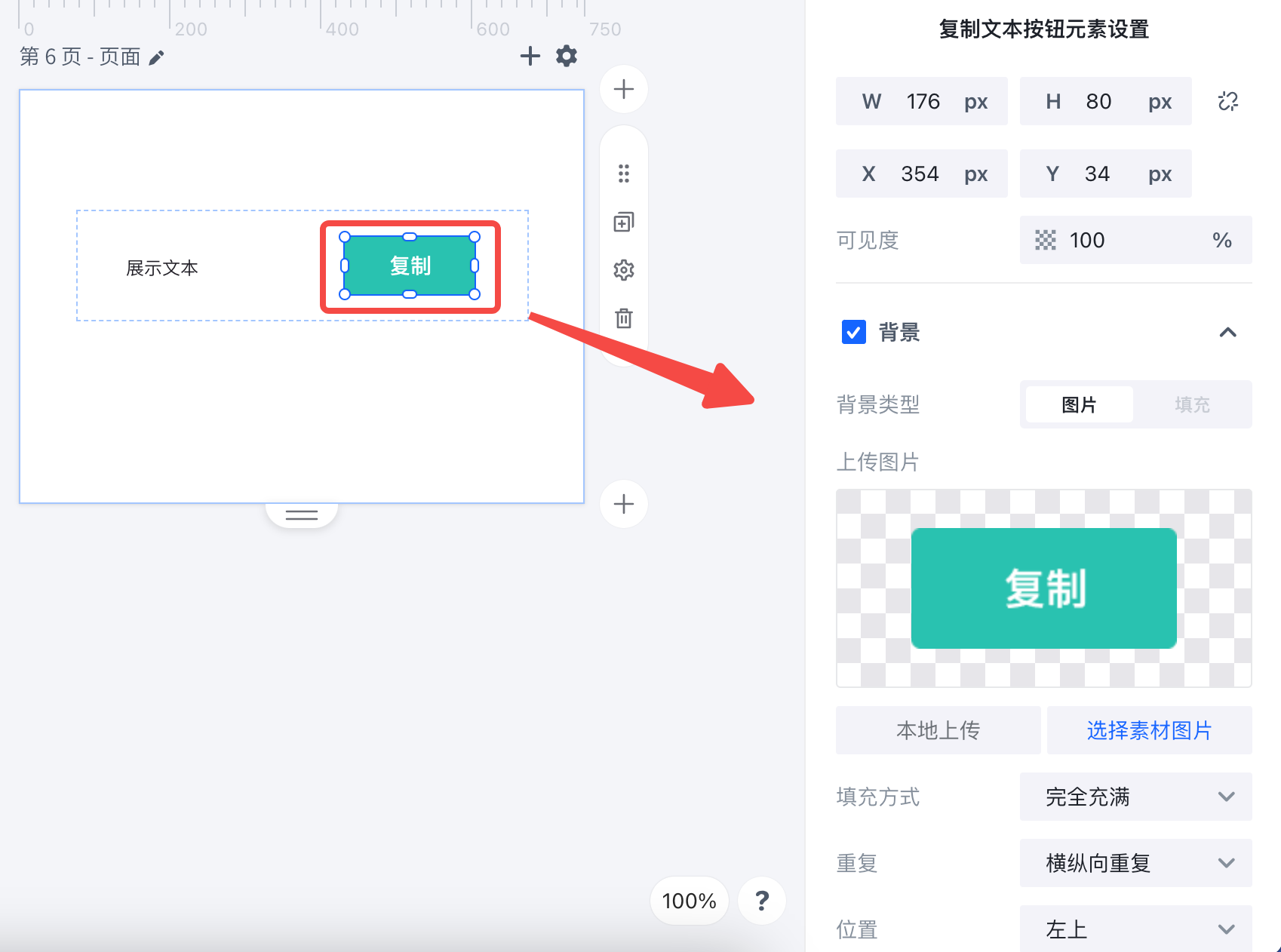Switch background type to 图片
This screenshot has height=952, width=1281.
[1079, 405]
